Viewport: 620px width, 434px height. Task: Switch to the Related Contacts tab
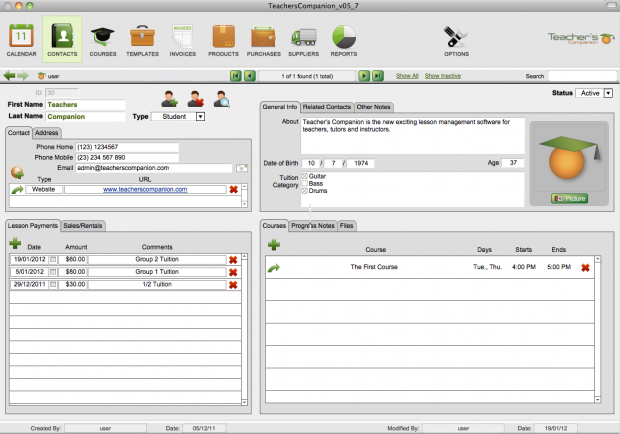point(327,107)
